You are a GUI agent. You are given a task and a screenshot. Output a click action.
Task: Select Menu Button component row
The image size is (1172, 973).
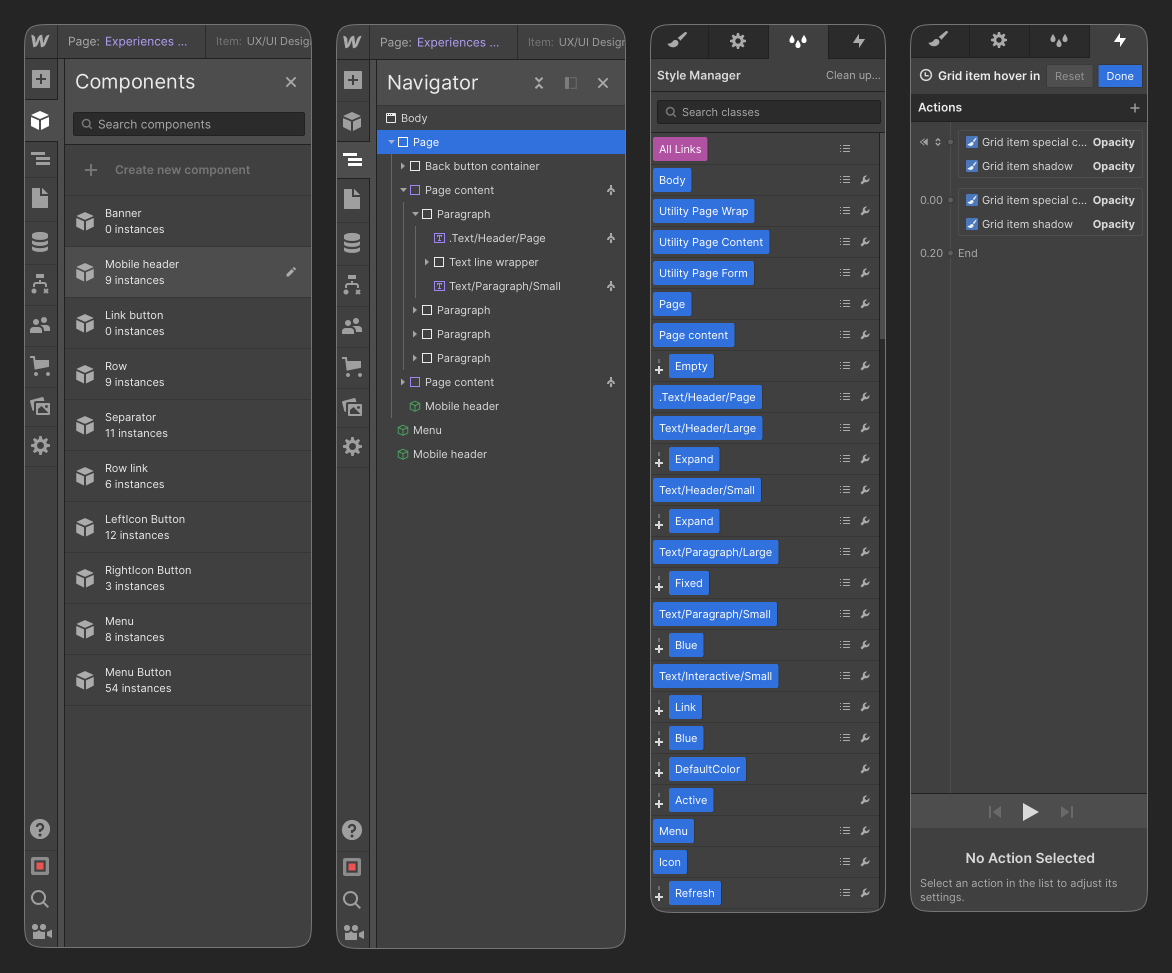(188, 680)
